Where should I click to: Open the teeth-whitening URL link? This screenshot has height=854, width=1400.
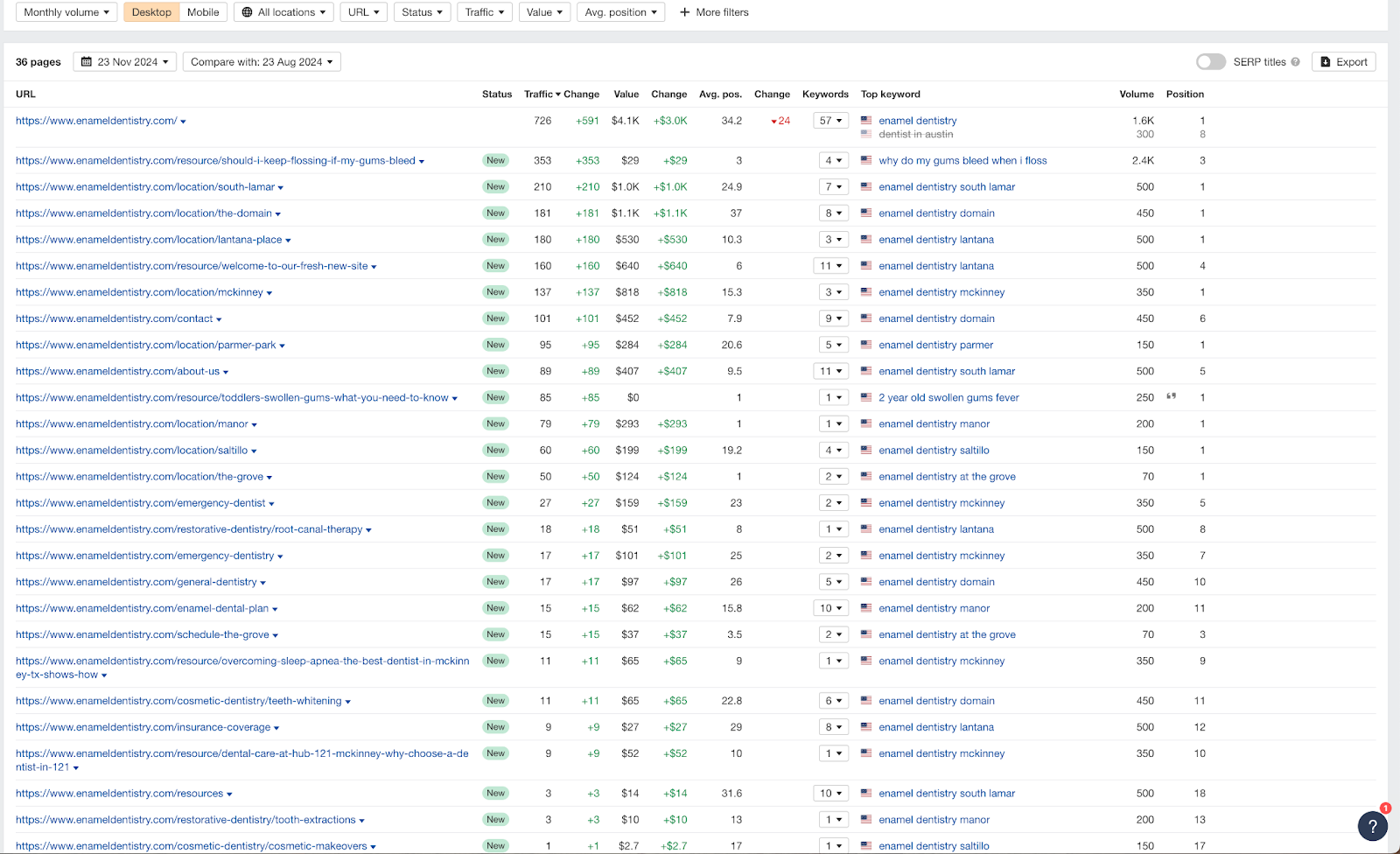[178, 701]
